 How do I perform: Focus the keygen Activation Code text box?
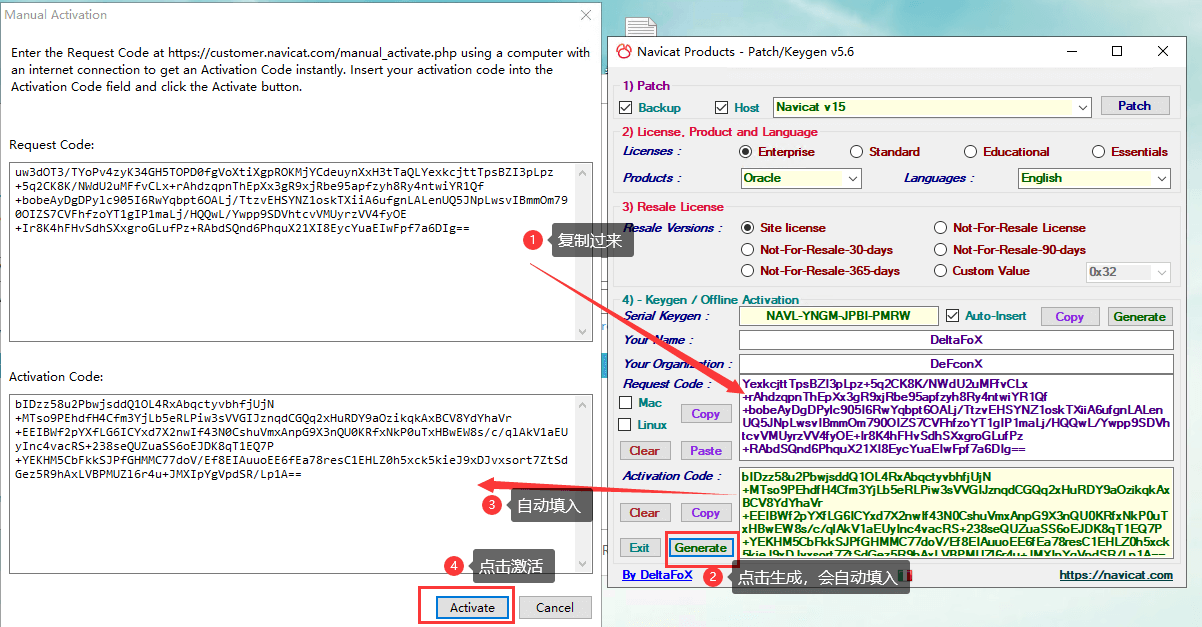click(x=956, y=512)
